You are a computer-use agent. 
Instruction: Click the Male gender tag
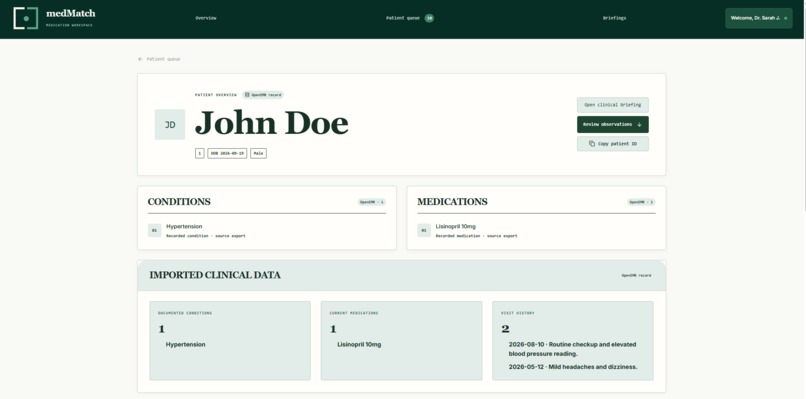(x=259, y=153)
